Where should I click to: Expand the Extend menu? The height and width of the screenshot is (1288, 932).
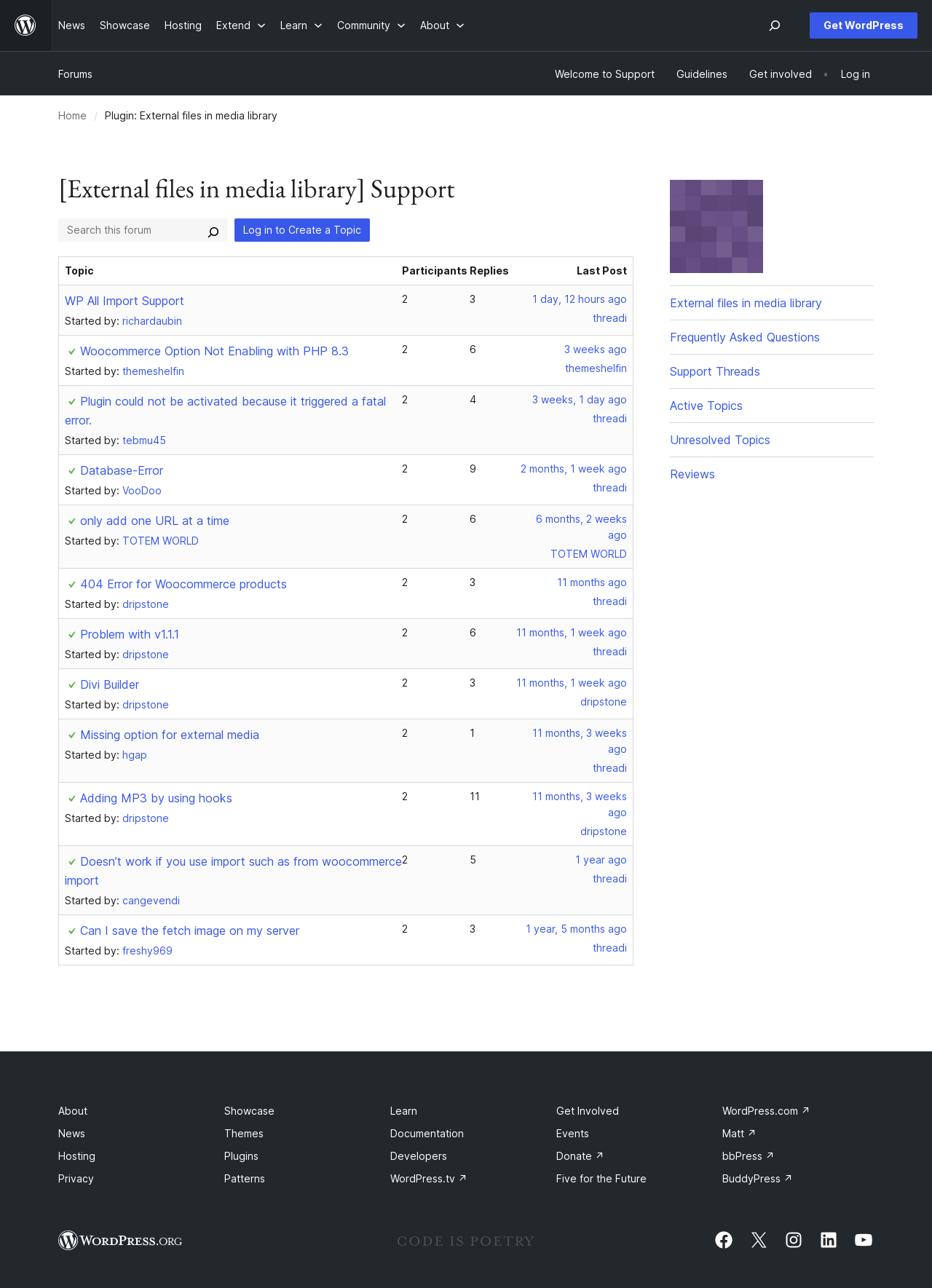coord(240,25)
